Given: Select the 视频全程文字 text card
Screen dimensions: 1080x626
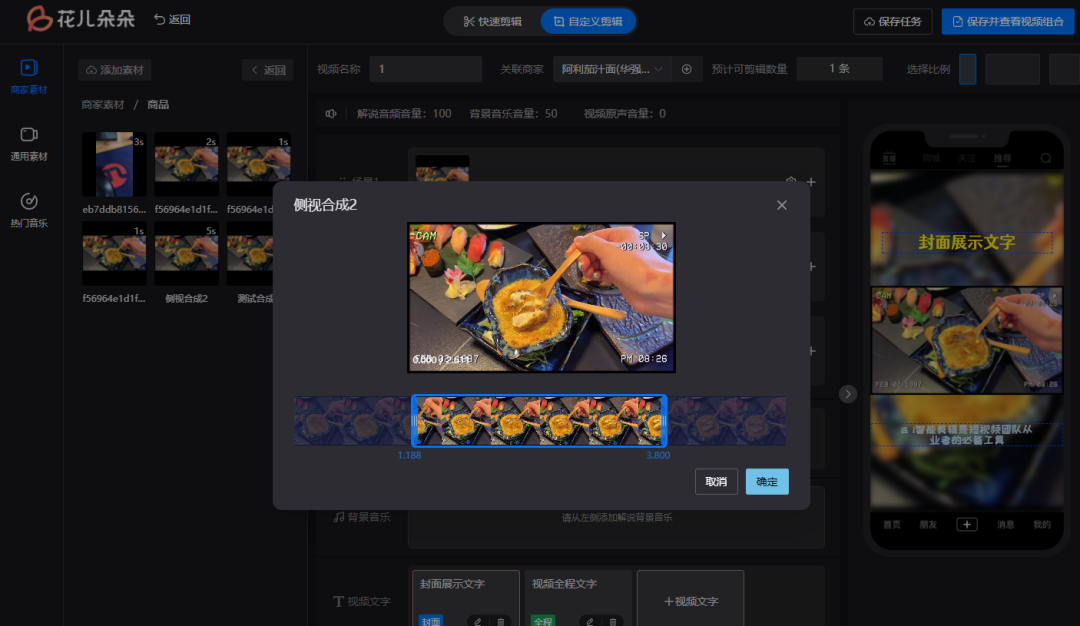Looking at the screenshot, I should pyautogui.click(x=578, y=598).
